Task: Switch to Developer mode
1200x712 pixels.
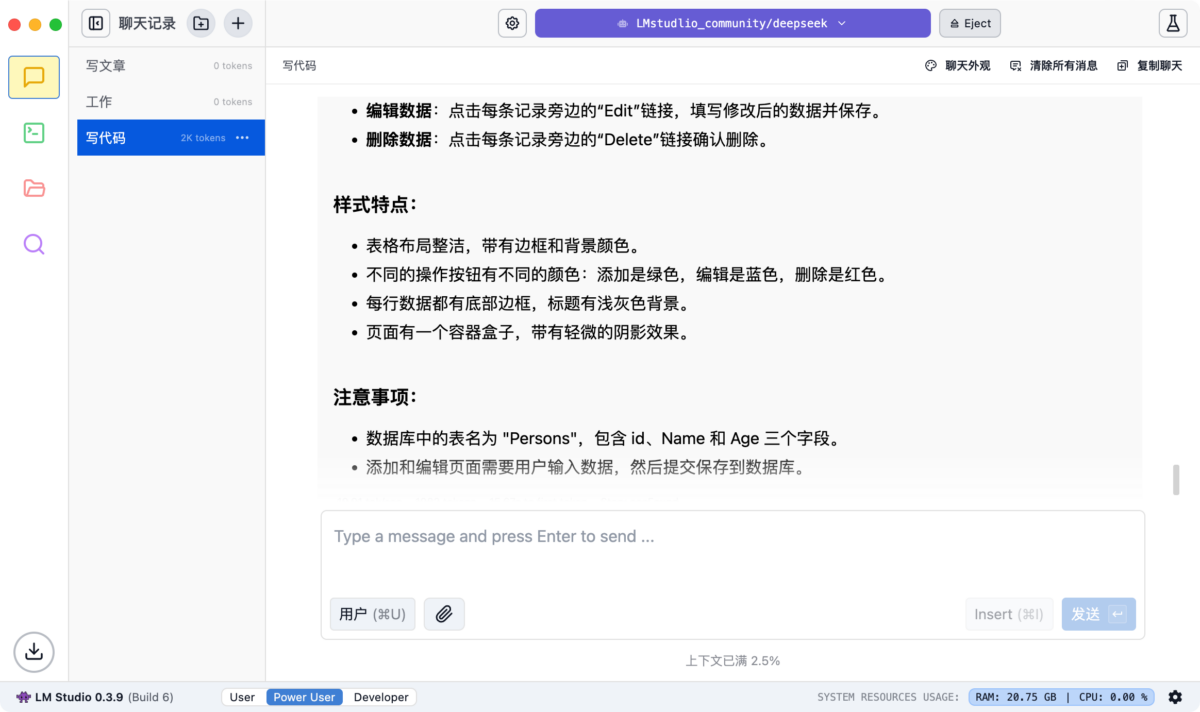Action: [x=381, y=697]
